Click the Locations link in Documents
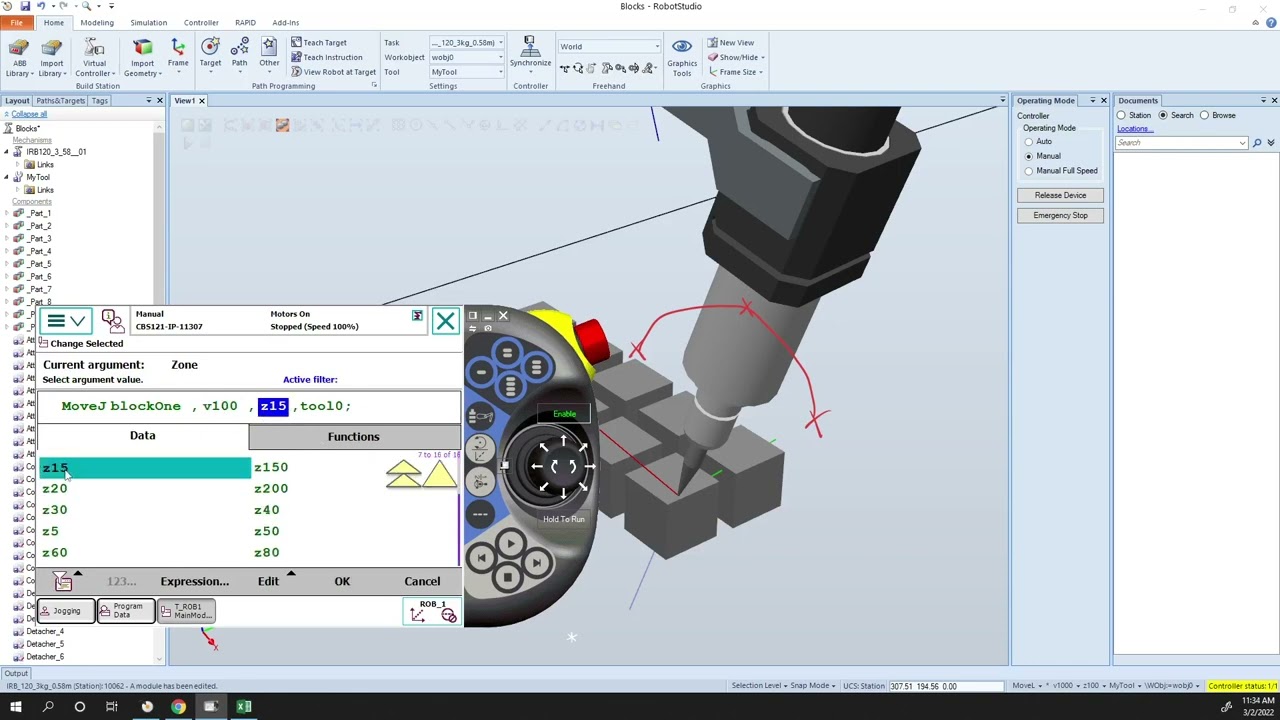Screen dimensions: 1280x720 click(1134, 129)
